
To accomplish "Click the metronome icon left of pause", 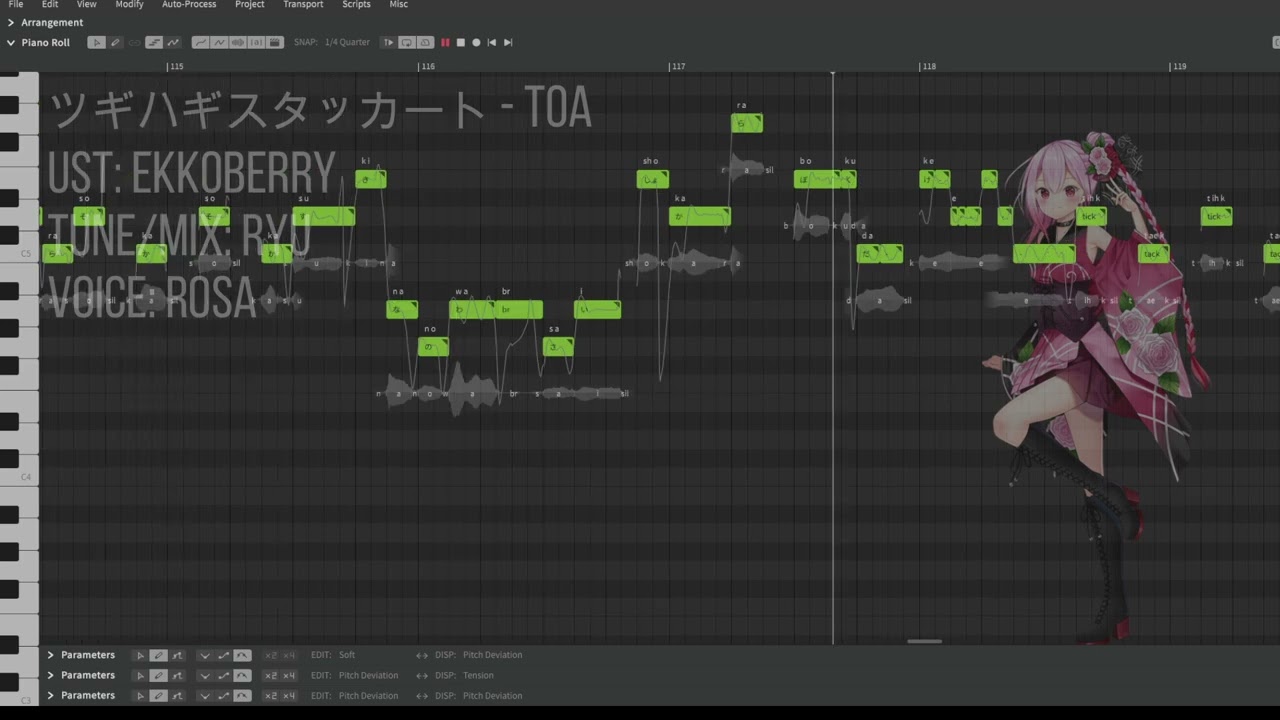I will click(x=425, y=42).
